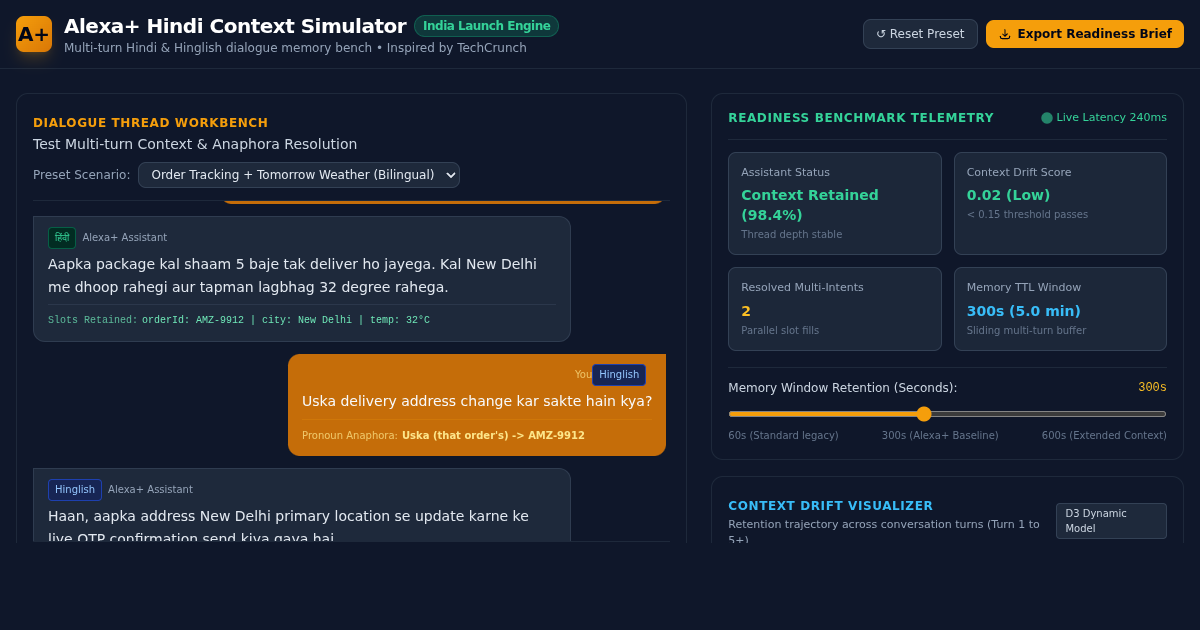This screenshot has width=1200, height=630.
Task: Click the 300s (Alexa+ Baseline) slider label
Action: (x=940, y=436)
